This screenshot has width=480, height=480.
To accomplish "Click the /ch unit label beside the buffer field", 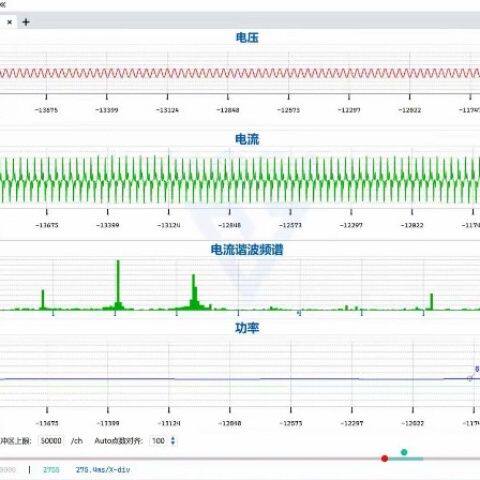I will coord(77,441).
